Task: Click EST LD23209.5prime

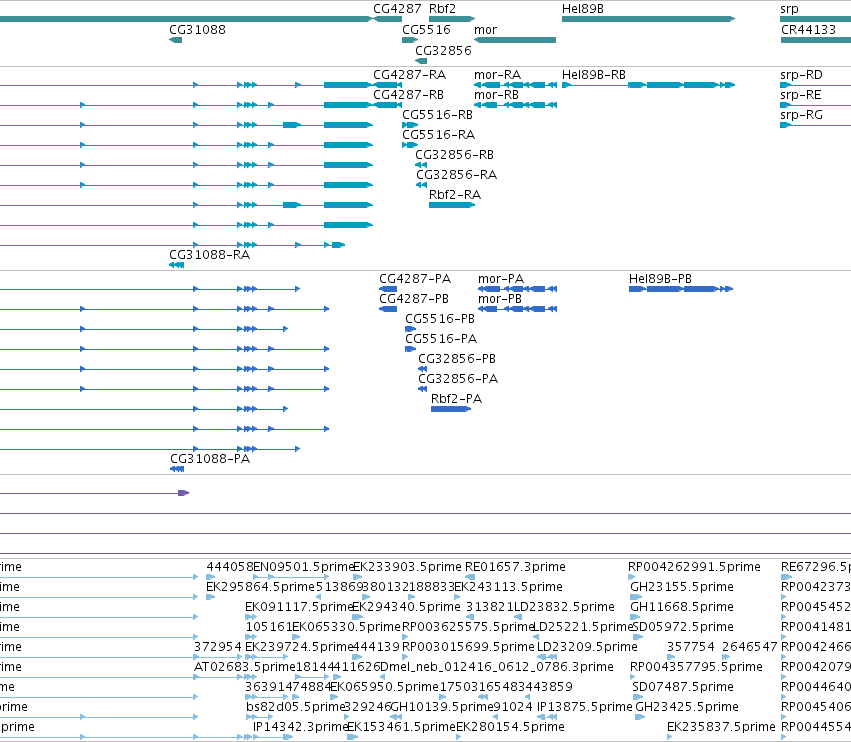Action: tap(587, 646)
